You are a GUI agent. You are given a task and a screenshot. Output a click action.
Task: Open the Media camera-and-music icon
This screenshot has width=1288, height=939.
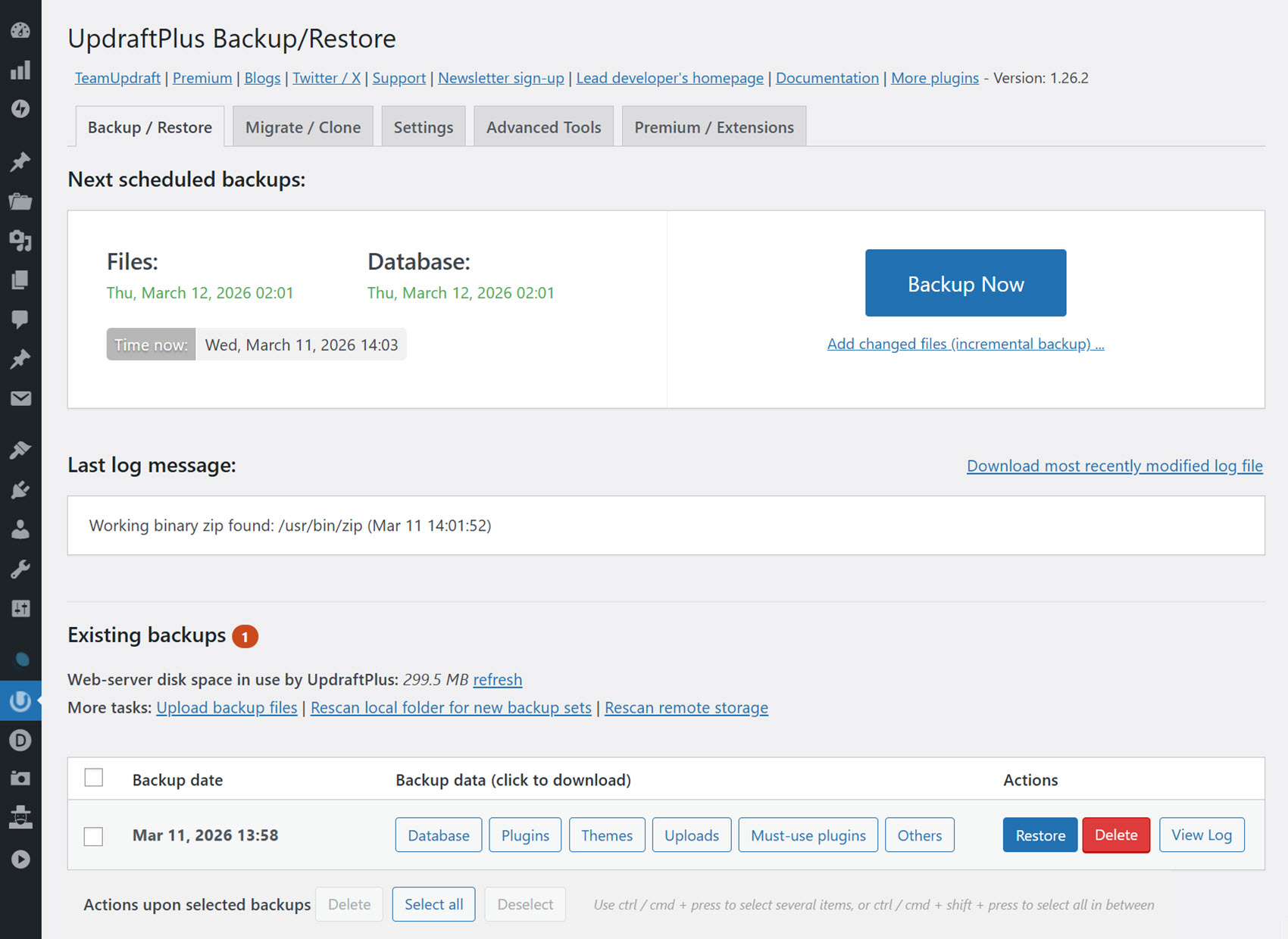(x=20, y=241)
